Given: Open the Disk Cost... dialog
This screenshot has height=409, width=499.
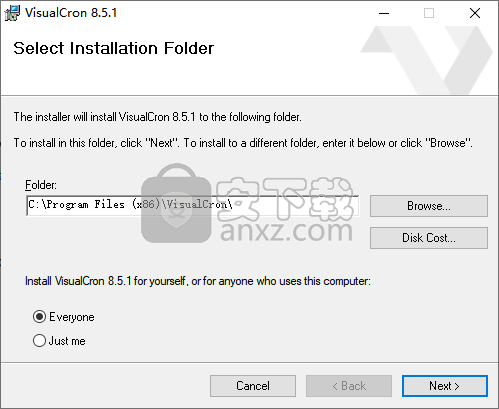Looking at the screenshot, I should pyautogui.click(x=429, y=238).
